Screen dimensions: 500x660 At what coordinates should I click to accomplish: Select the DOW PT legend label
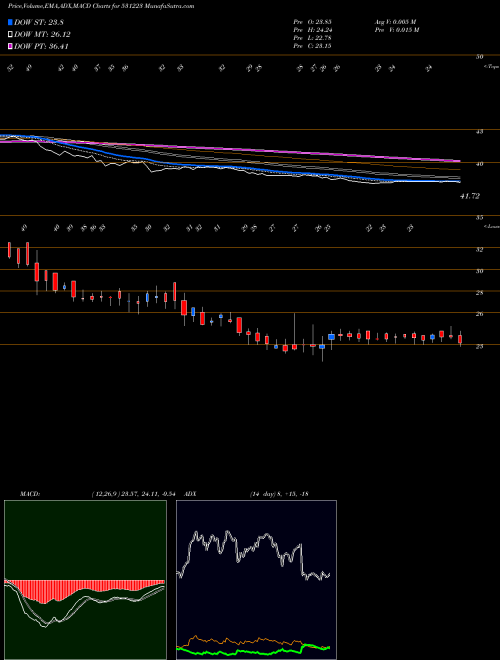click(x=41, y=46)
